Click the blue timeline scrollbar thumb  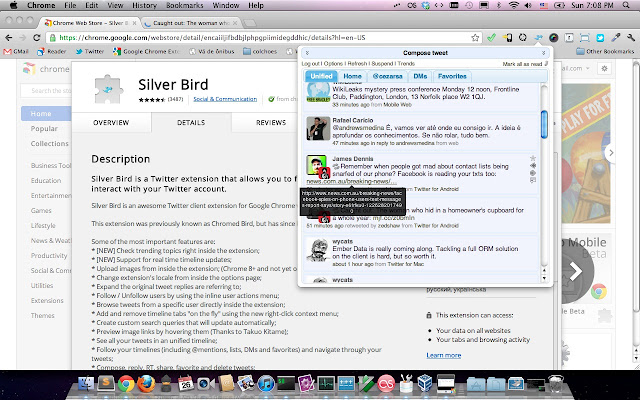tap(544, 124)
